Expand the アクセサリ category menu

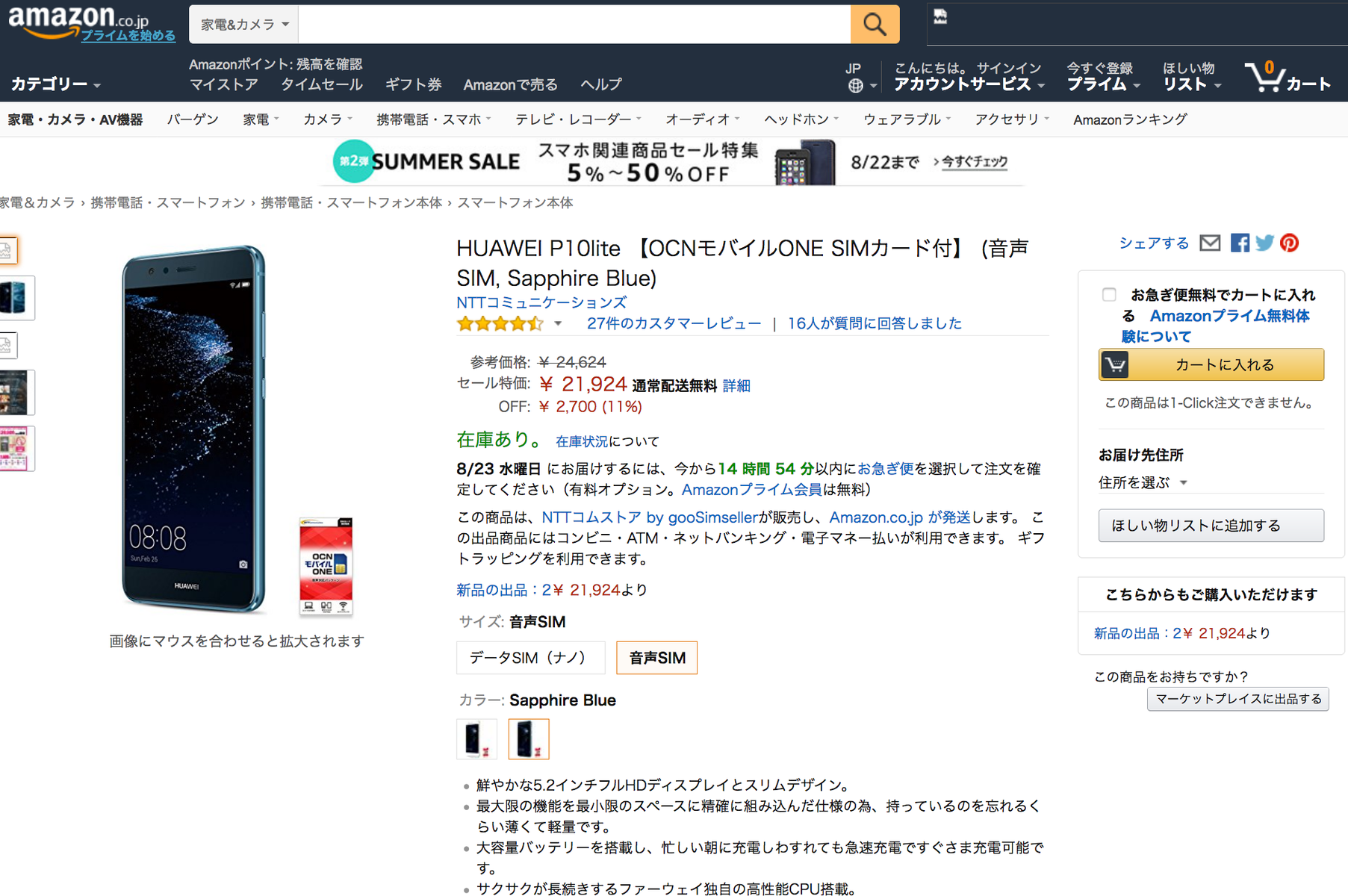(x=1012, y=119)
